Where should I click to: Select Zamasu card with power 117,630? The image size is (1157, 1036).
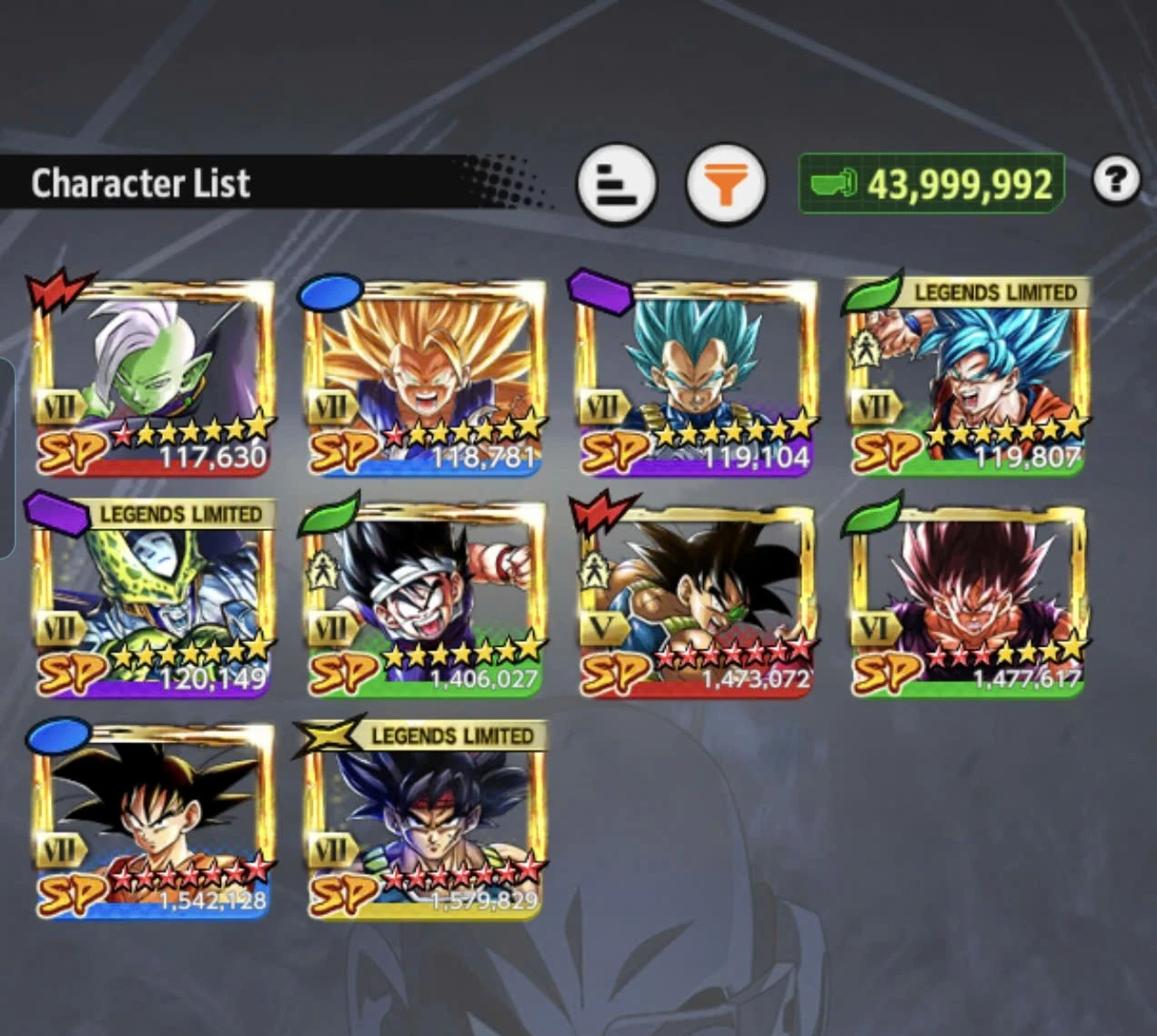coord(153,377)
